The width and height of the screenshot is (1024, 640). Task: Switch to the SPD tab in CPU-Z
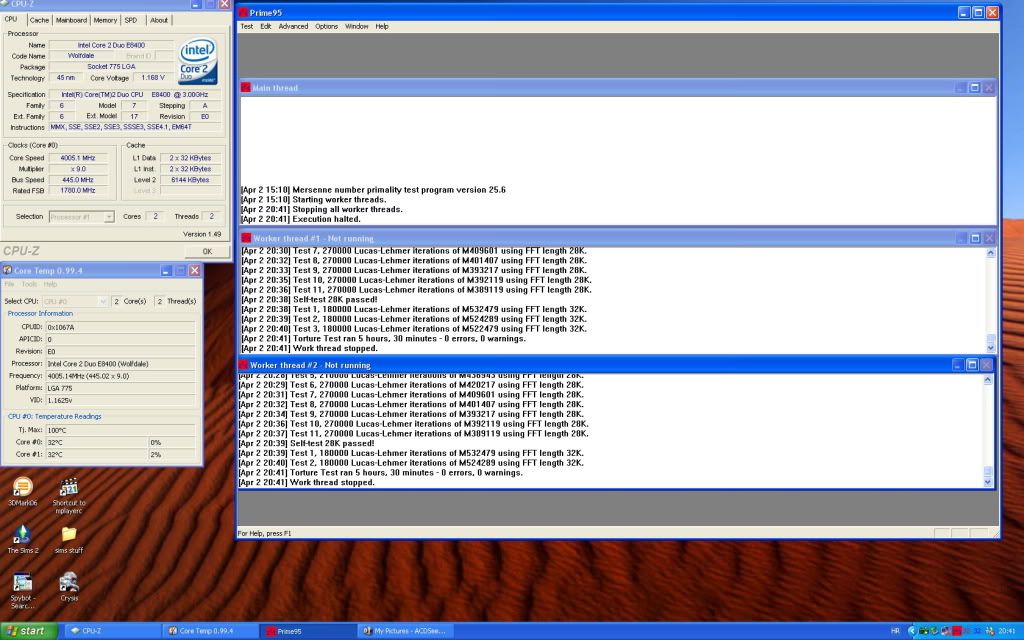coord(131,20)
